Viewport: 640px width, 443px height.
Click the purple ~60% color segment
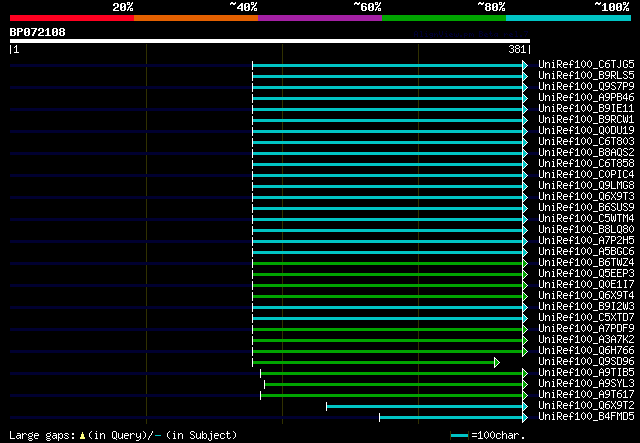(x=320, y=18)
